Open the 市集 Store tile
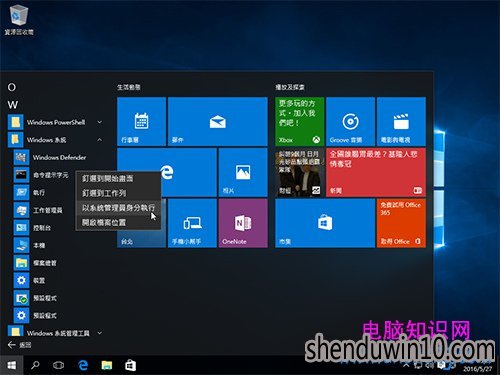The width and height of the screenshot is (500, 375). pyautogui.click(x=325, y=223)
